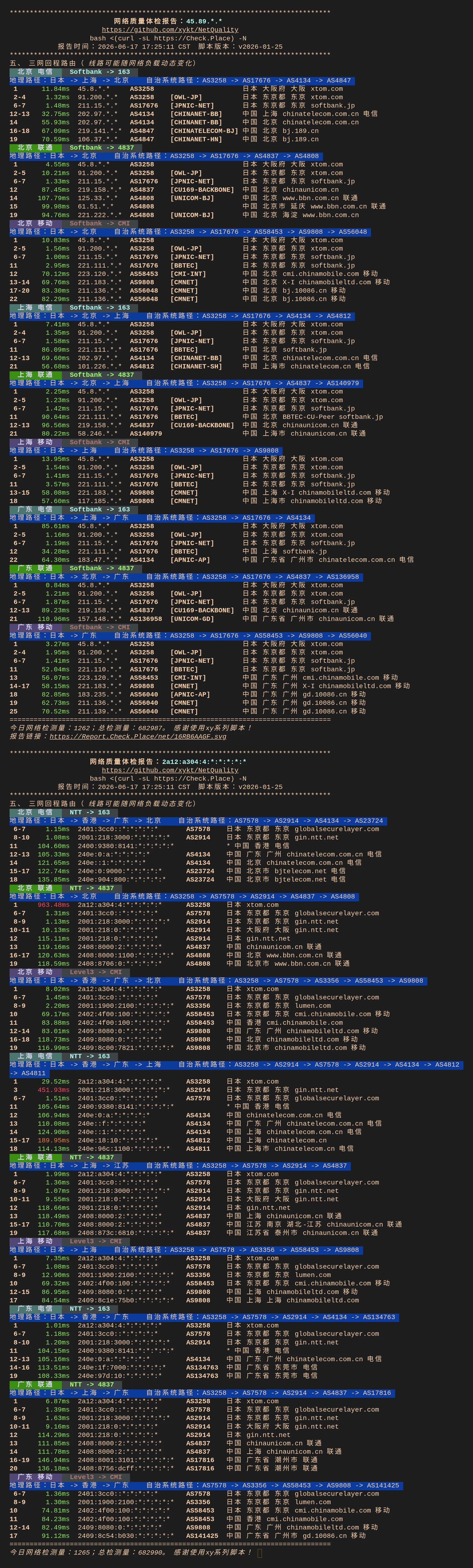Open the GitHub link under the 2a12:a304 report title
This screenshot has height=1568, width=473.
coord(170,770)
